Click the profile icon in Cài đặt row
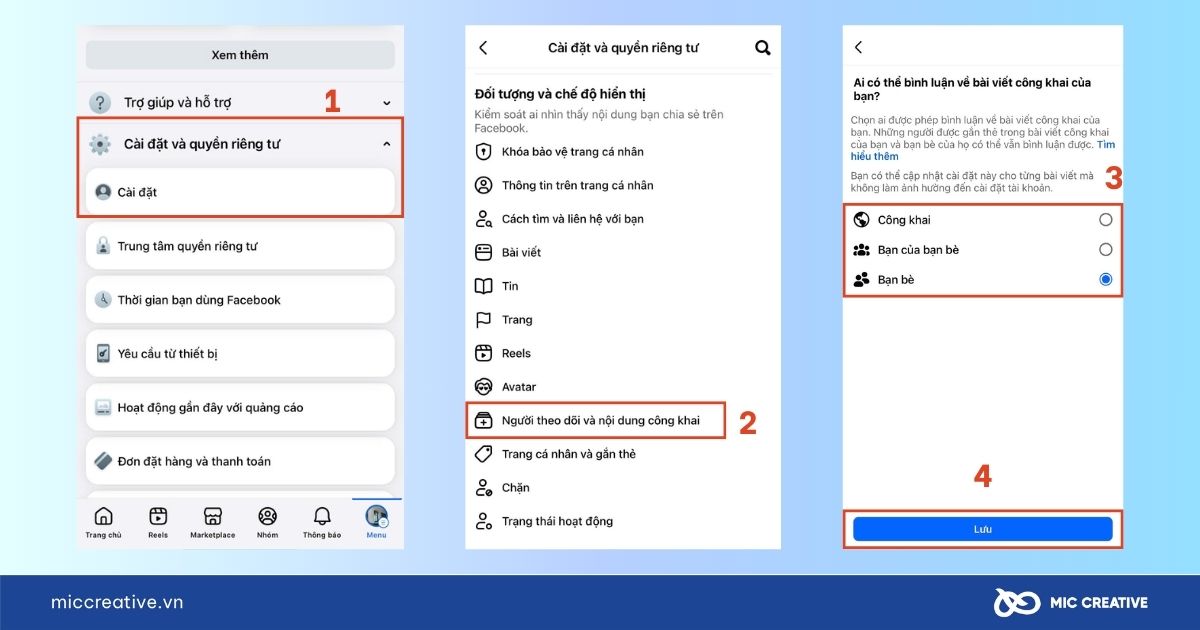Image resolution: width=1200 pixels, height=630 pixels. pos(103,192)
